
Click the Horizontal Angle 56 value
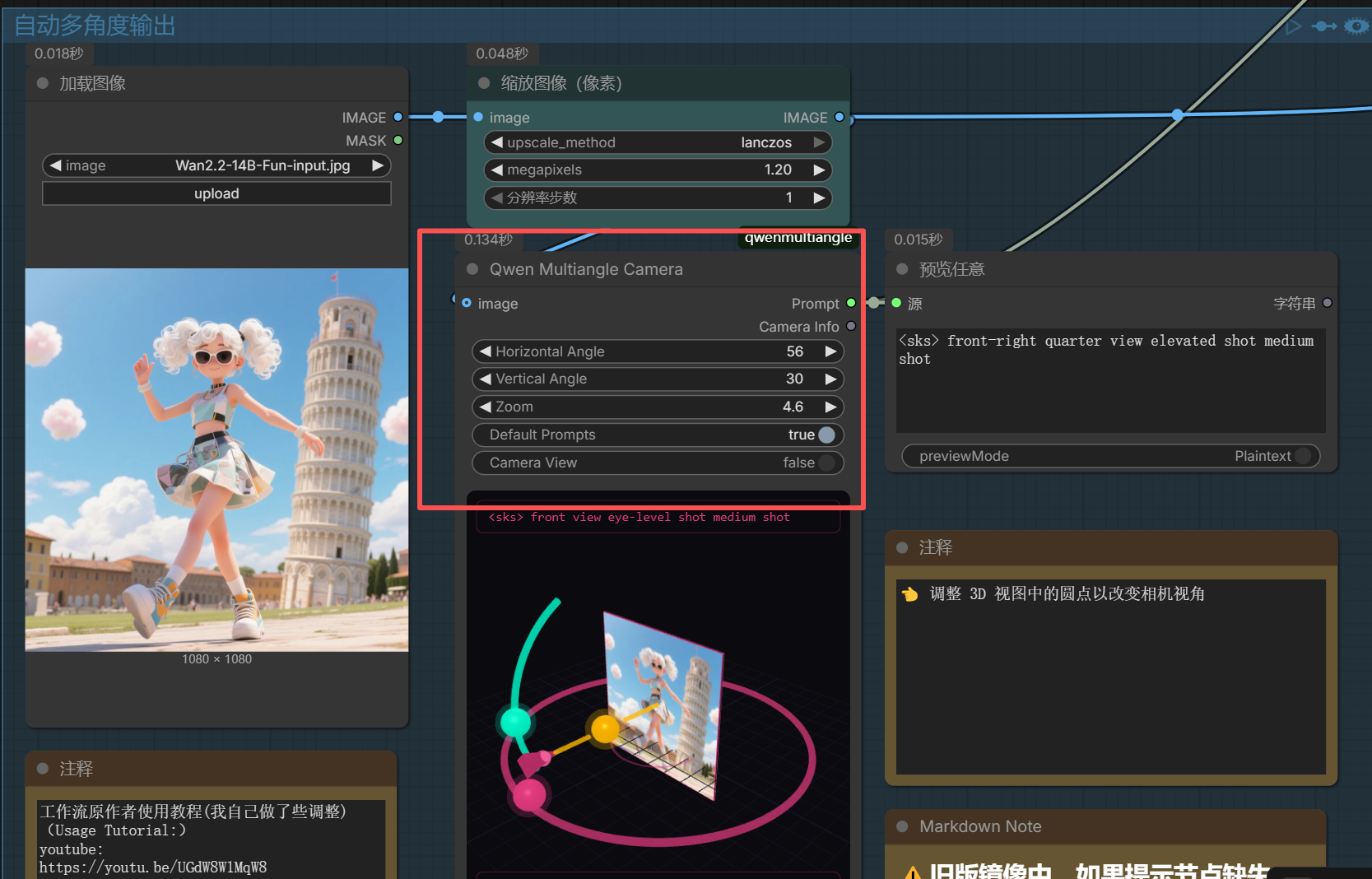click(794, 351)
